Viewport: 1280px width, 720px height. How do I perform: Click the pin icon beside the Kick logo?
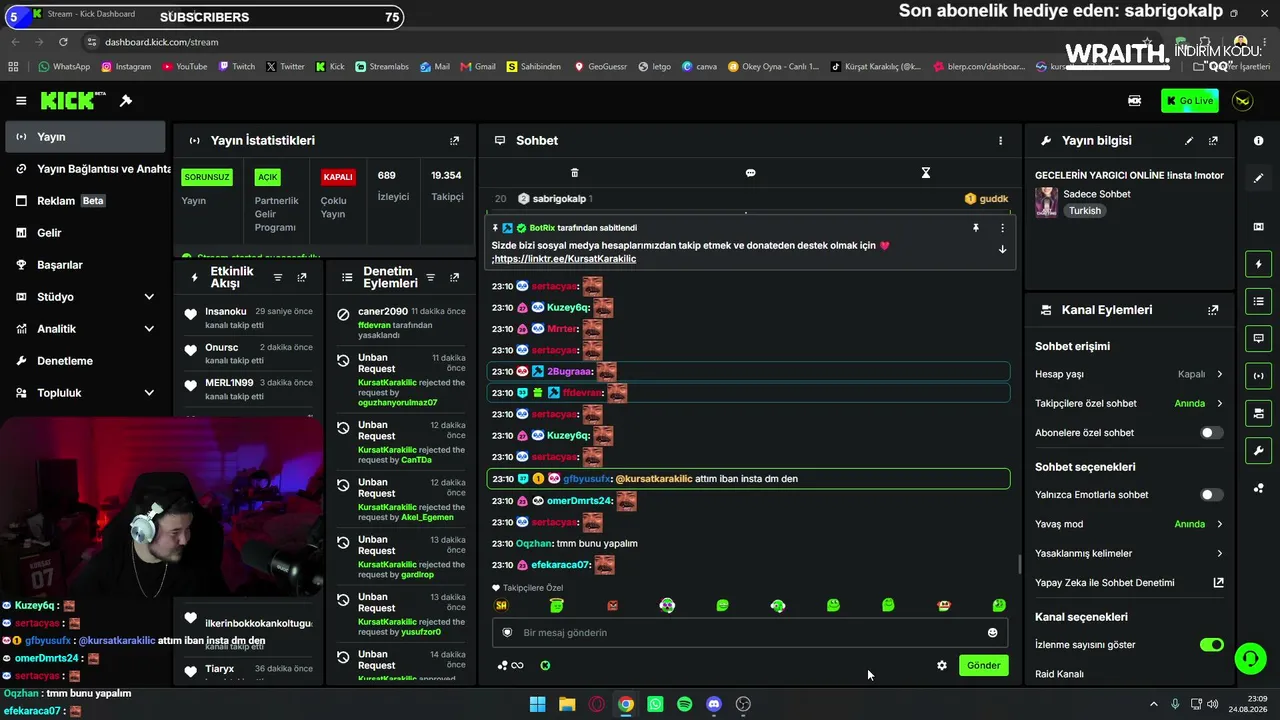tap(126, 101)
